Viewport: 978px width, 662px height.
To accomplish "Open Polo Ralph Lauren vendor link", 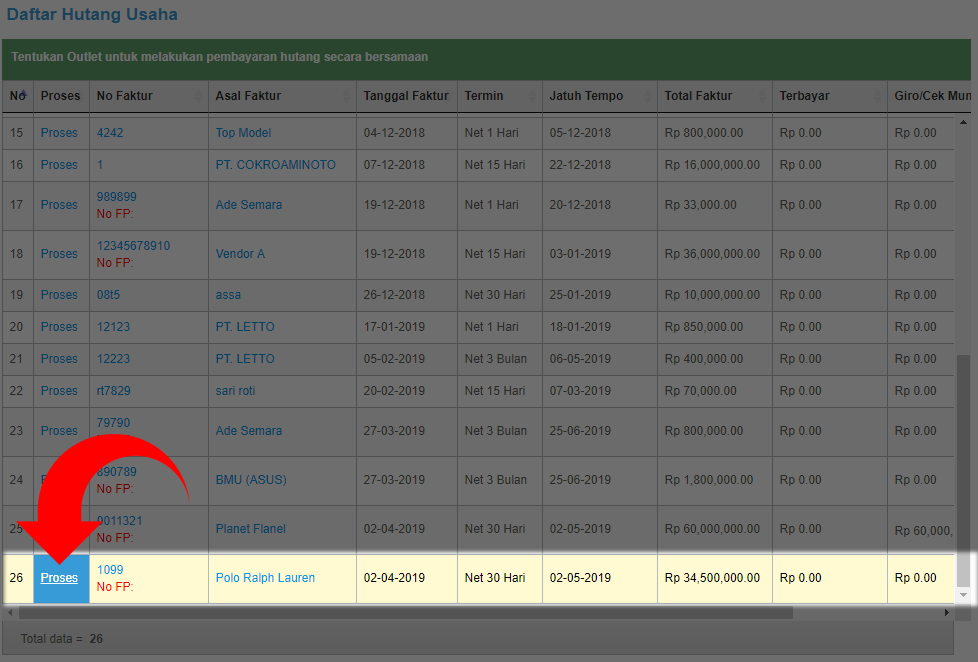I will click(265, 578).
